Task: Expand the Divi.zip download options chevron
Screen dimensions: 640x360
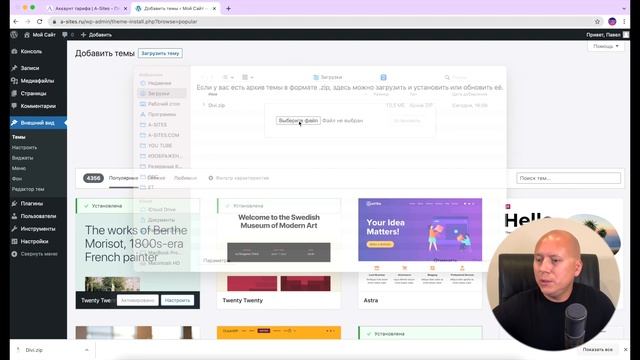Action: click(87, 350)
